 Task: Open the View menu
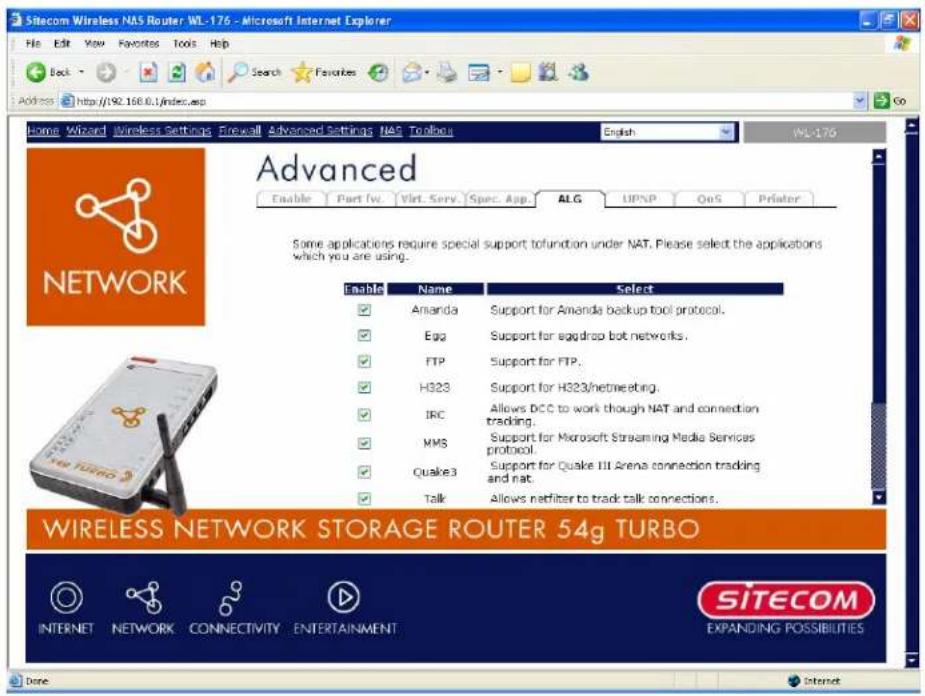(x=94, y=44)
